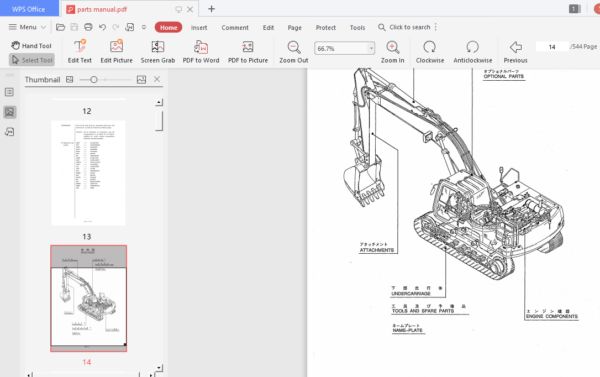Toggle the thumbnail sidebar panel icon
Screen dimensions: 600x377
10,112
